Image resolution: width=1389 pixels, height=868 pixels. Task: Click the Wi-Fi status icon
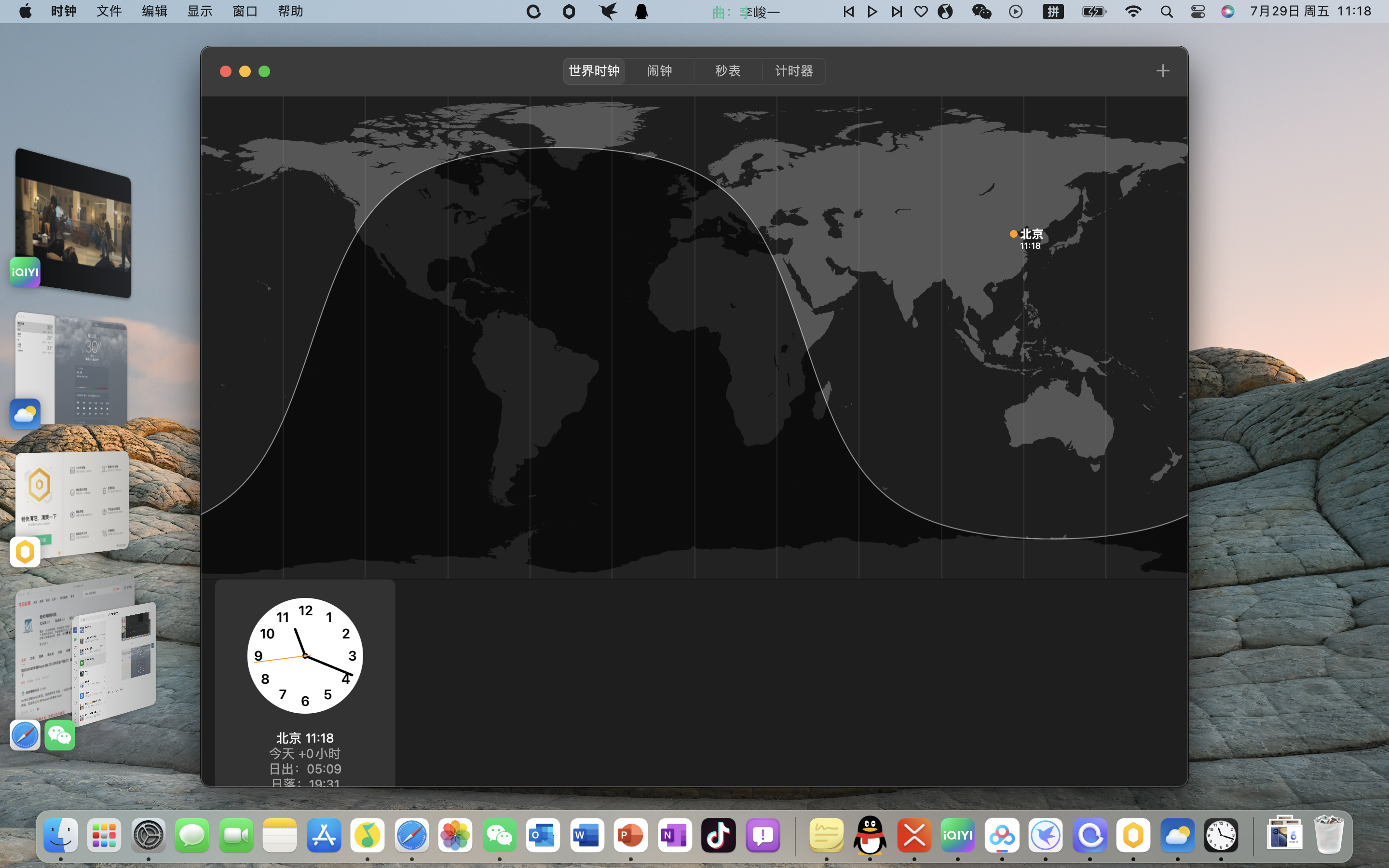1133,12
